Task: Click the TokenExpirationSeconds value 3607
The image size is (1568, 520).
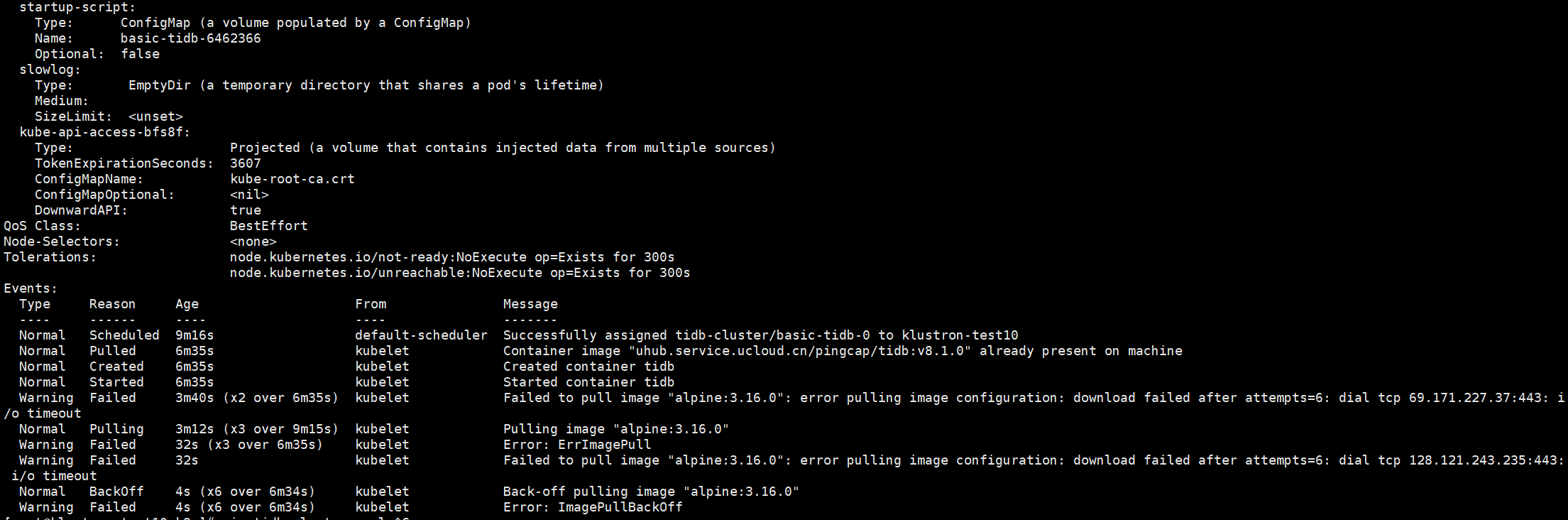Action: click(246, 163)
